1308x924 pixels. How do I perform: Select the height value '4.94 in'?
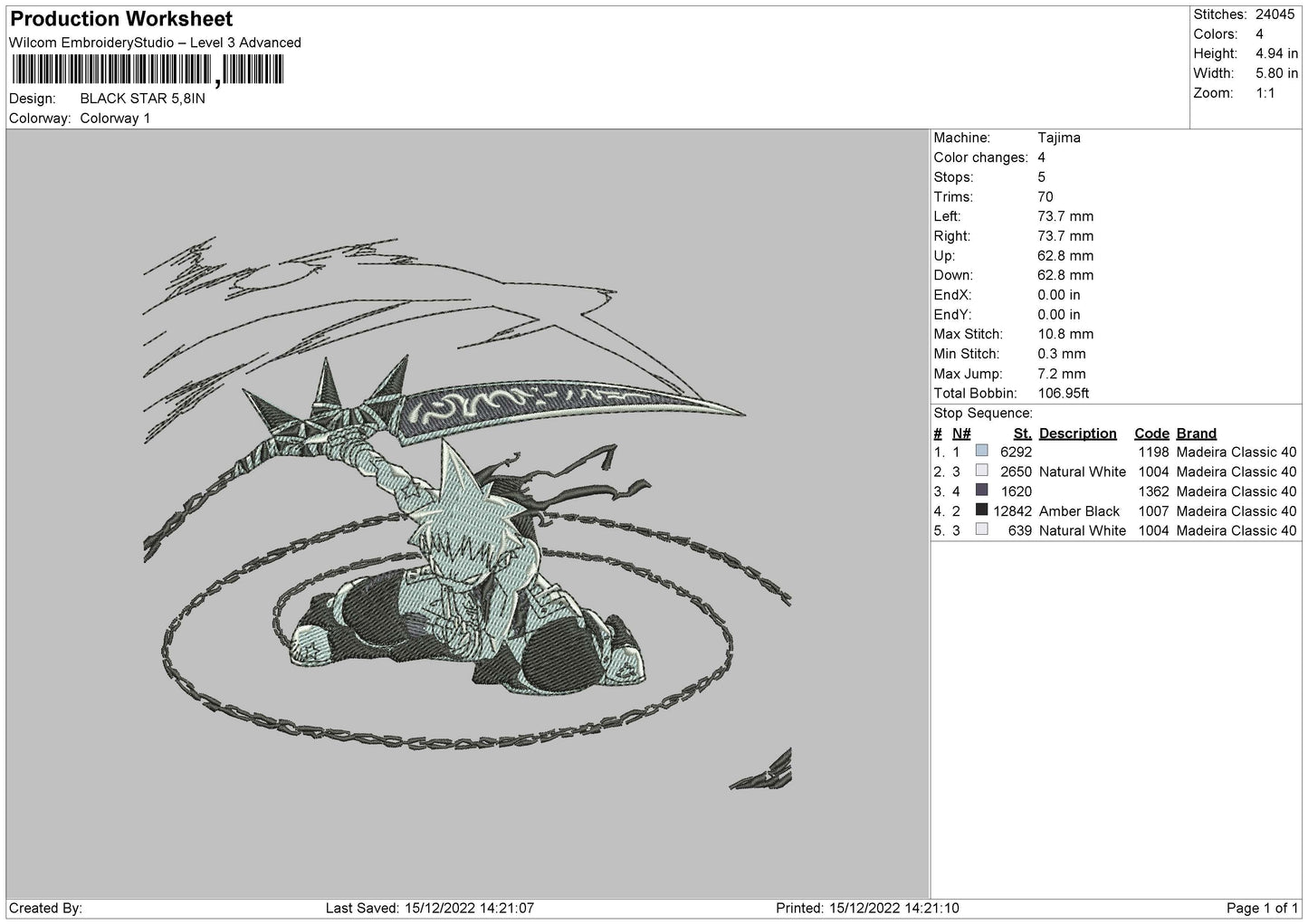coord(1276,54)
